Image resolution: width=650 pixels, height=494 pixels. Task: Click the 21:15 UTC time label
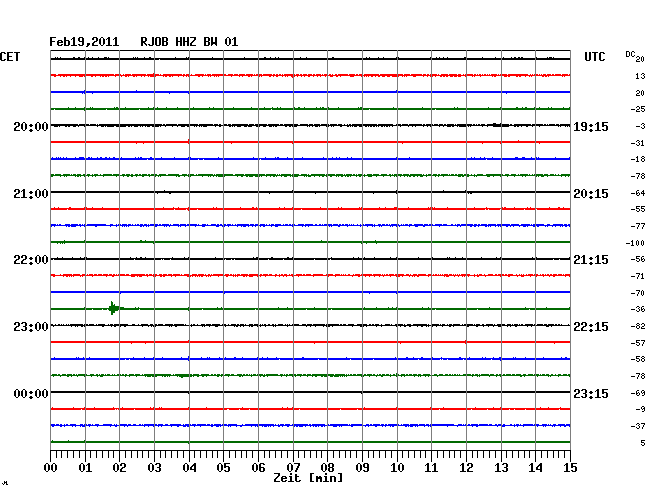click(x=591, y=260)
